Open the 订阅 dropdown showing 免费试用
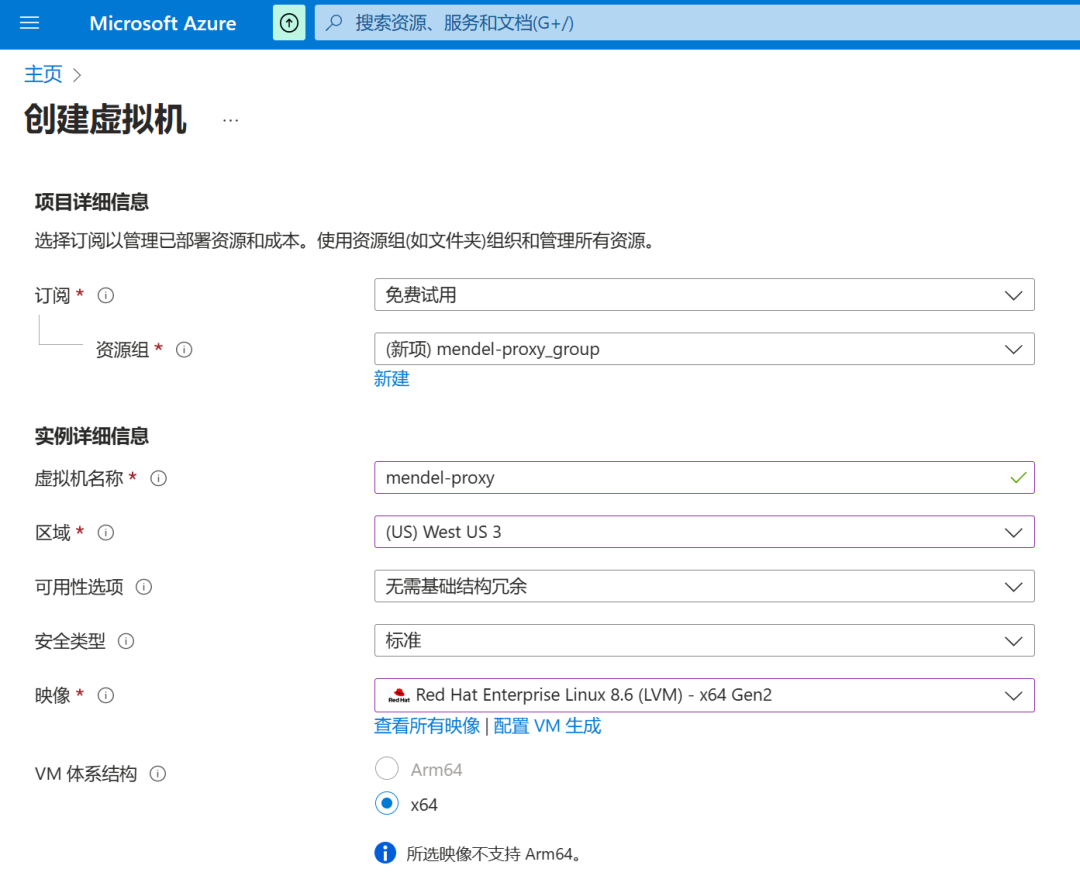Image resolution: width=1080 pixels, height=886 pixels. [x=704, y=295]
